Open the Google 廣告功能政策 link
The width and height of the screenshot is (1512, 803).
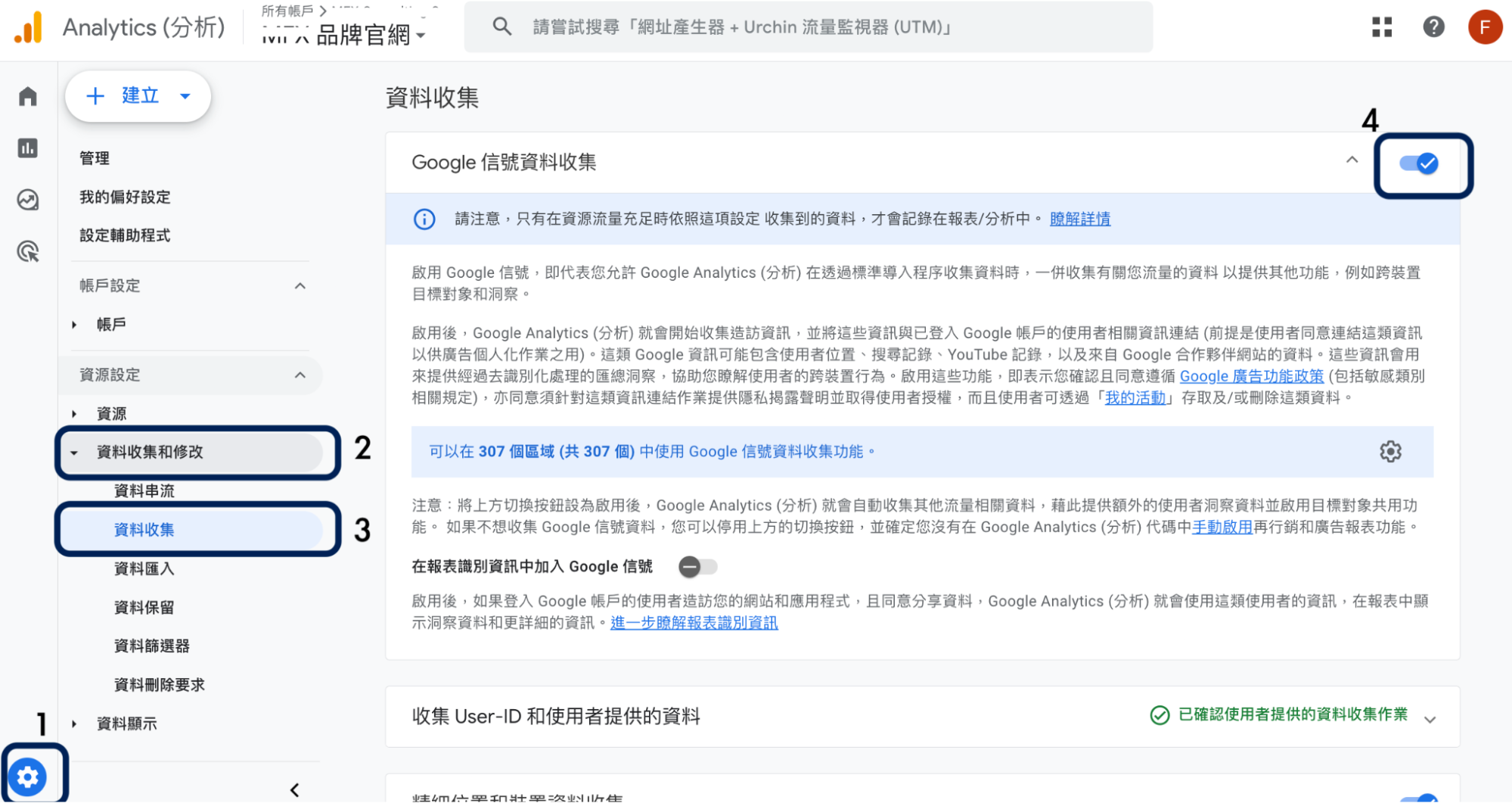pyautogui.click(x=1251, y=376)
